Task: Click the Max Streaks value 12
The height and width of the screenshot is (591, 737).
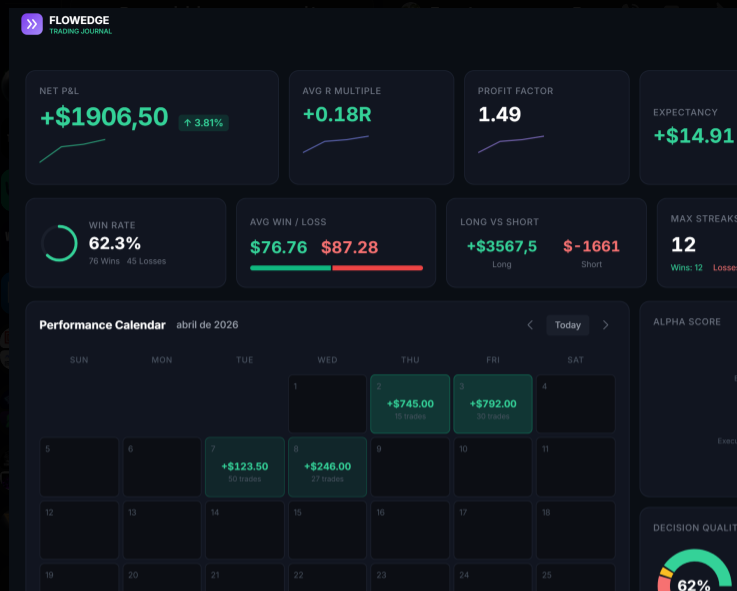Action: pyautogui.click(x=683, y=245)
